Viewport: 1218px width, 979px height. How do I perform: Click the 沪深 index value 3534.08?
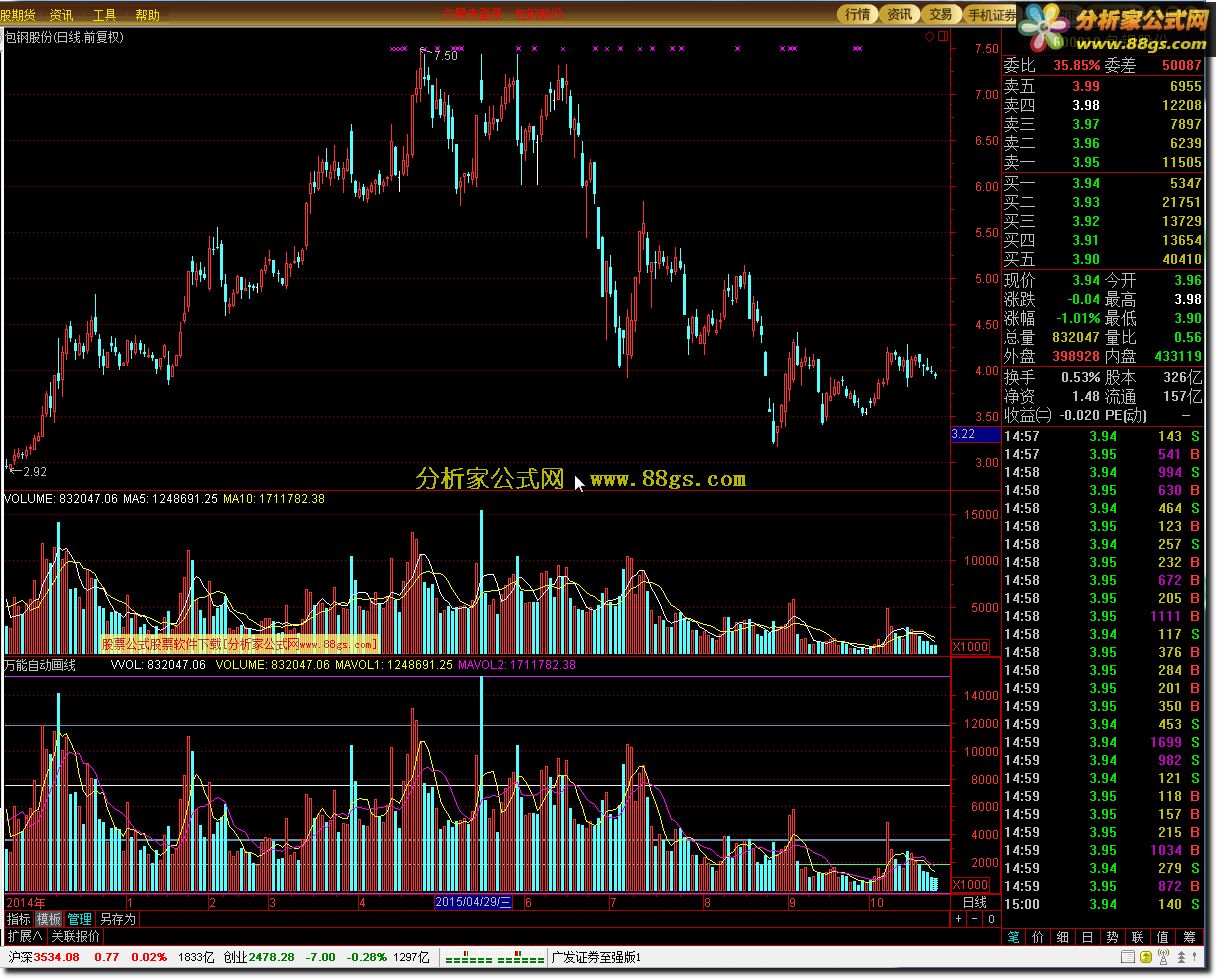(x=58, y=957)
